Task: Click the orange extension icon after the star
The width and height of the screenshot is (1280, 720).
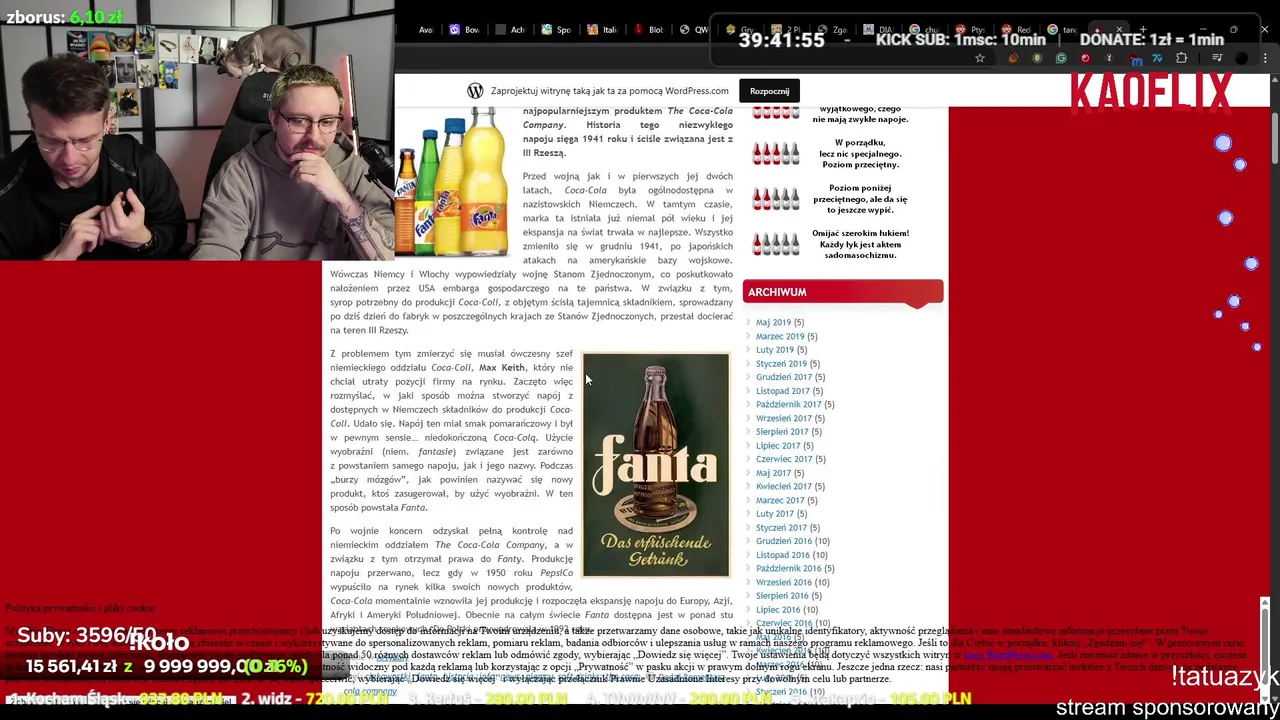Action: [x=1012, y=58]
